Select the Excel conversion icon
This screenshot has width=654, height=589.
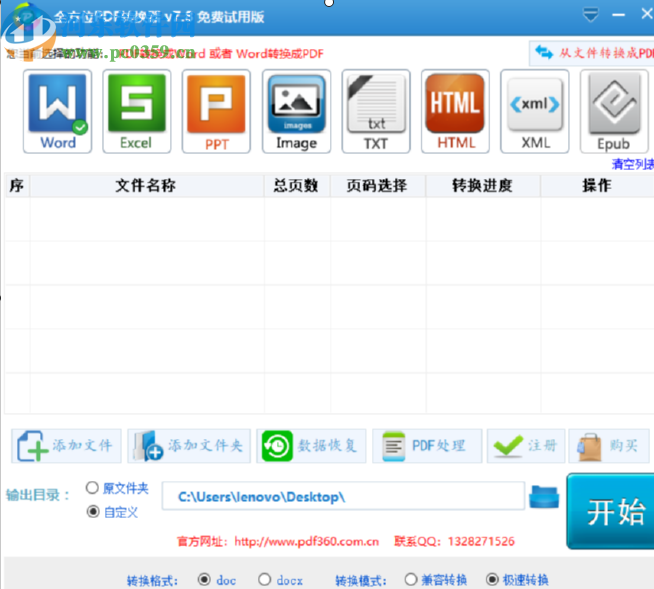coord(137,111)
